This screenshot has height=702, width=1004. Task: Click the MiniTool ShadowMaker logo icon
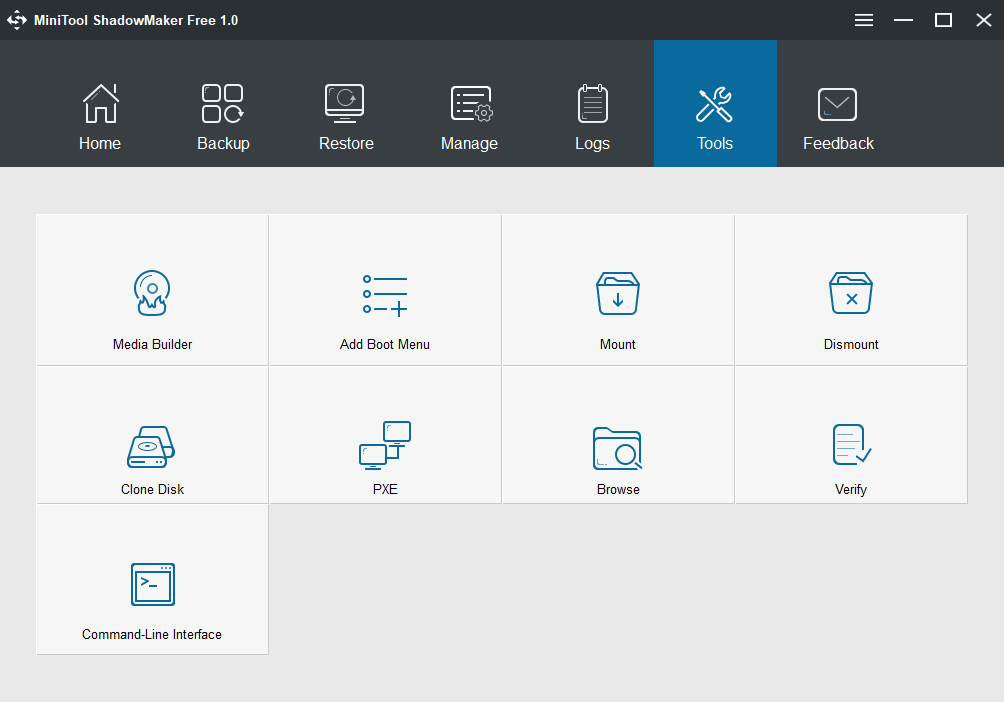[17, 20]
